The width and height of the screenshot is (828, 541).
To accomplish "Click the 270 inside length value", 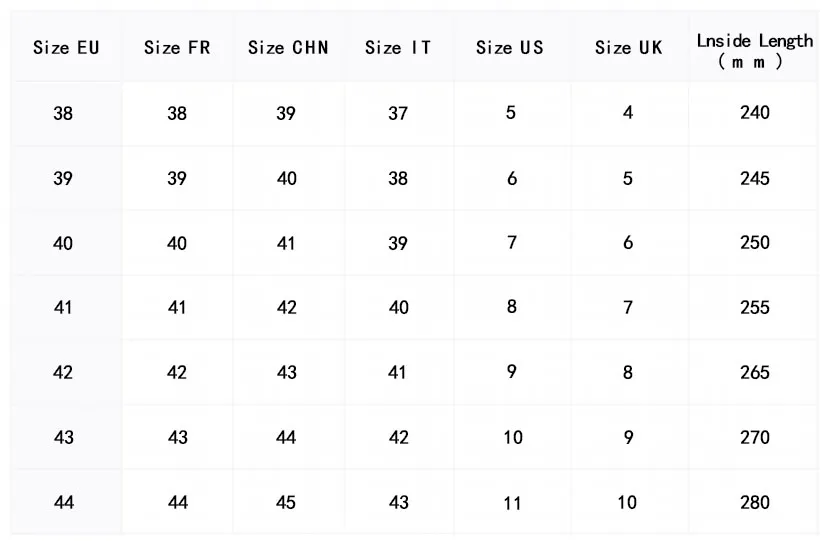I will (x=754, y=437).
